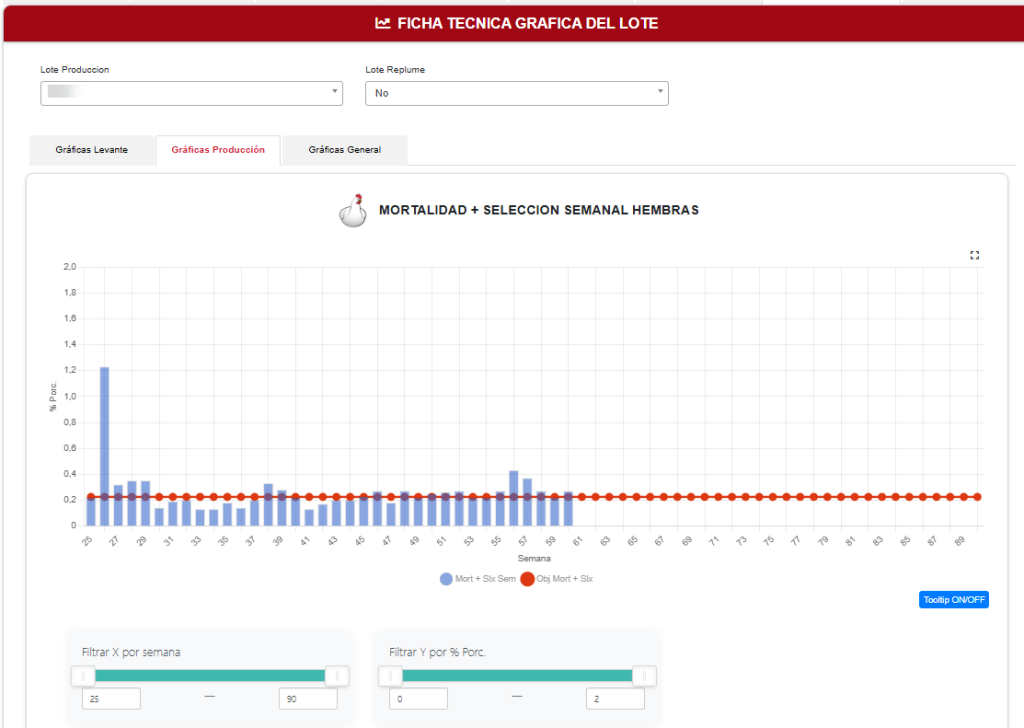Click the minimum % Porc. input showing 0

[x=419, y=699]
